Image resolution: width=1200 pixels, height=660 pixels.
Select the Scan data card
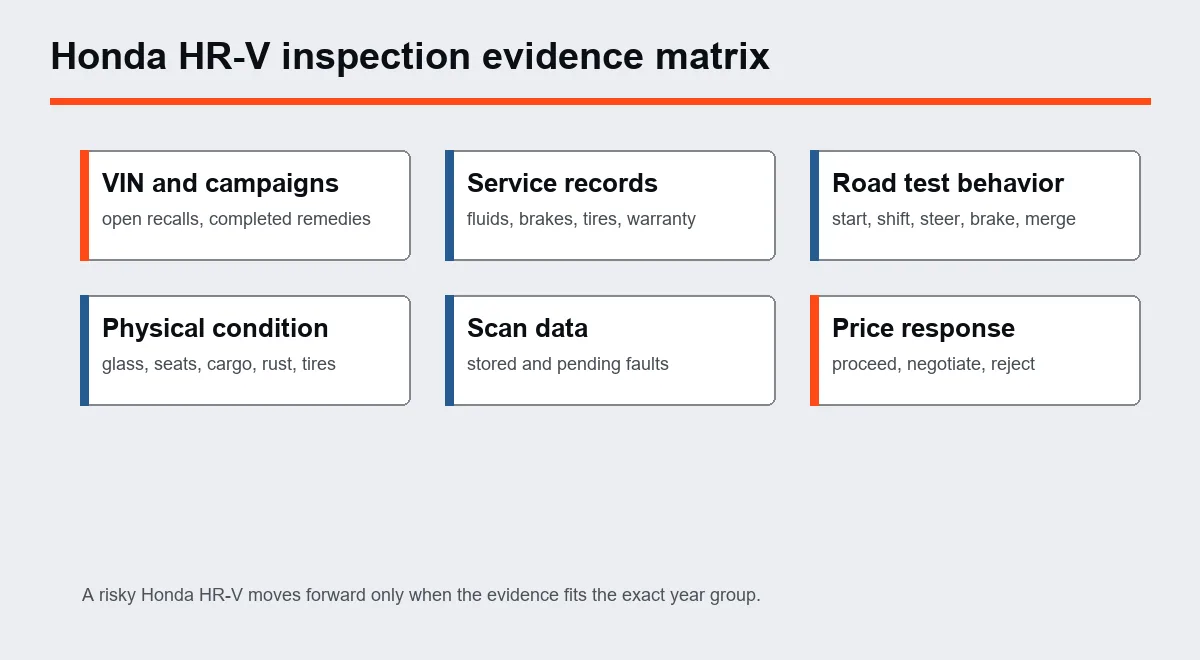[610, 350]
